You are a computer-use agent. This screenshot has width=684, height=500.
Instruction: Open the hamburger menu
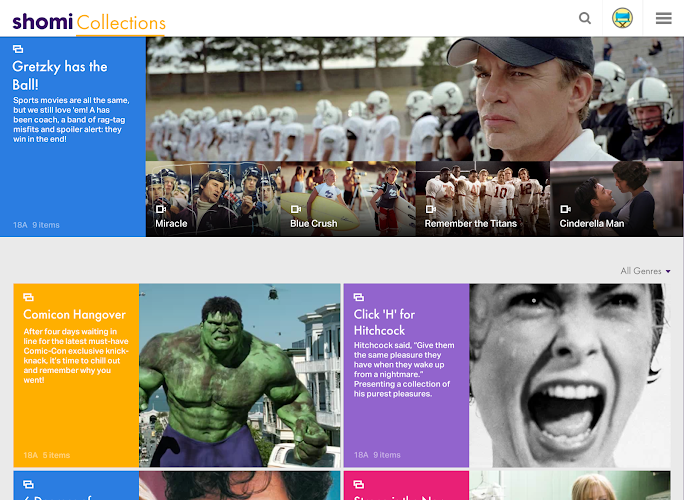coord(663,18)
